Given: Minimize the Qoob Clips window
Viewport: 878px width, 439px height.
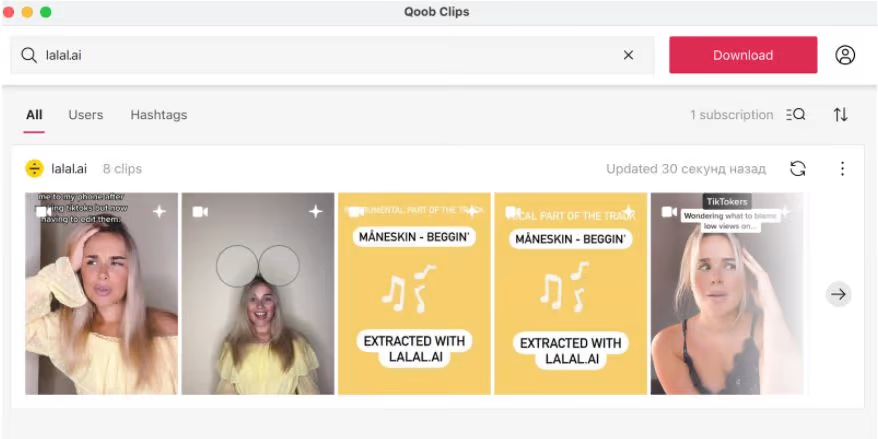Looking at the screenshot, I should pyautogui.click(x=27, y=12).
